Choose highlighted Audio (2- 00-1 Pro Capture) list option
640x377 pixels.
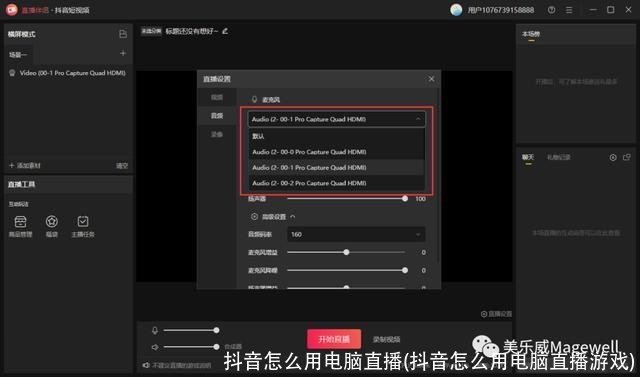tap(337, 167)
